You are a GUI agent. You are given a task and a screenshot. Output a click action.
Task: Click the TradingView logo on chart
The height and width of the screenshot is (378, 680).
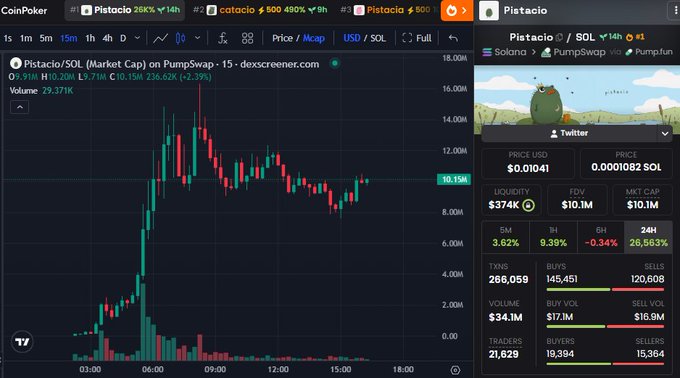22,342
